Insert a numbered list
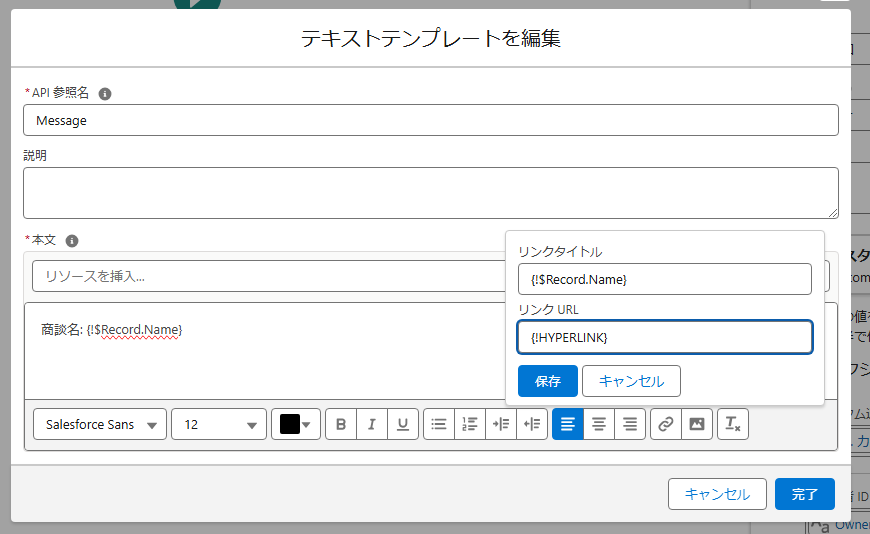The image size is (870, 534). click(470, 424)
